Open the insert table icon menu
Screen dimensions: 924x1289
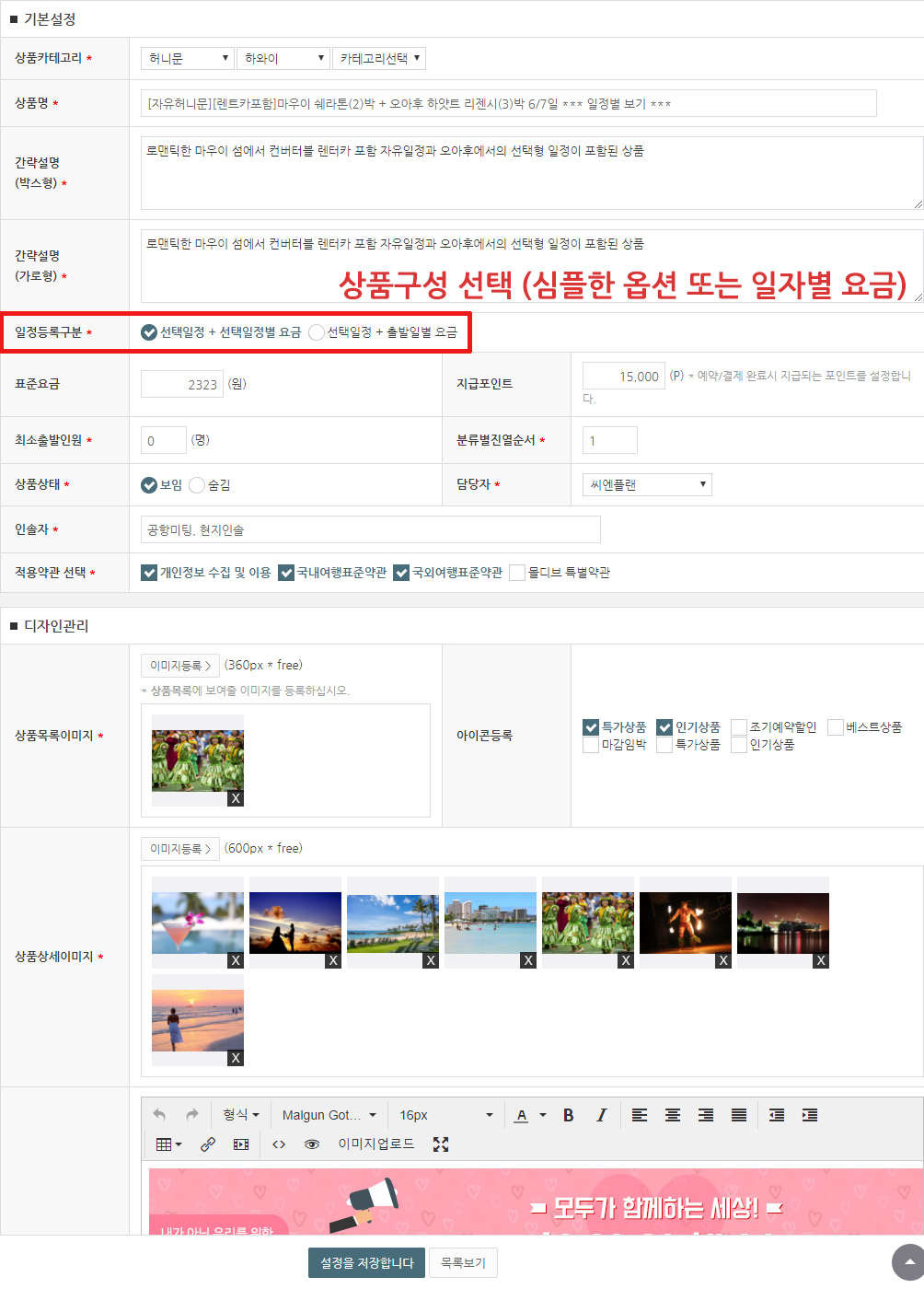pyautogui.click(x=168, y=1144)
